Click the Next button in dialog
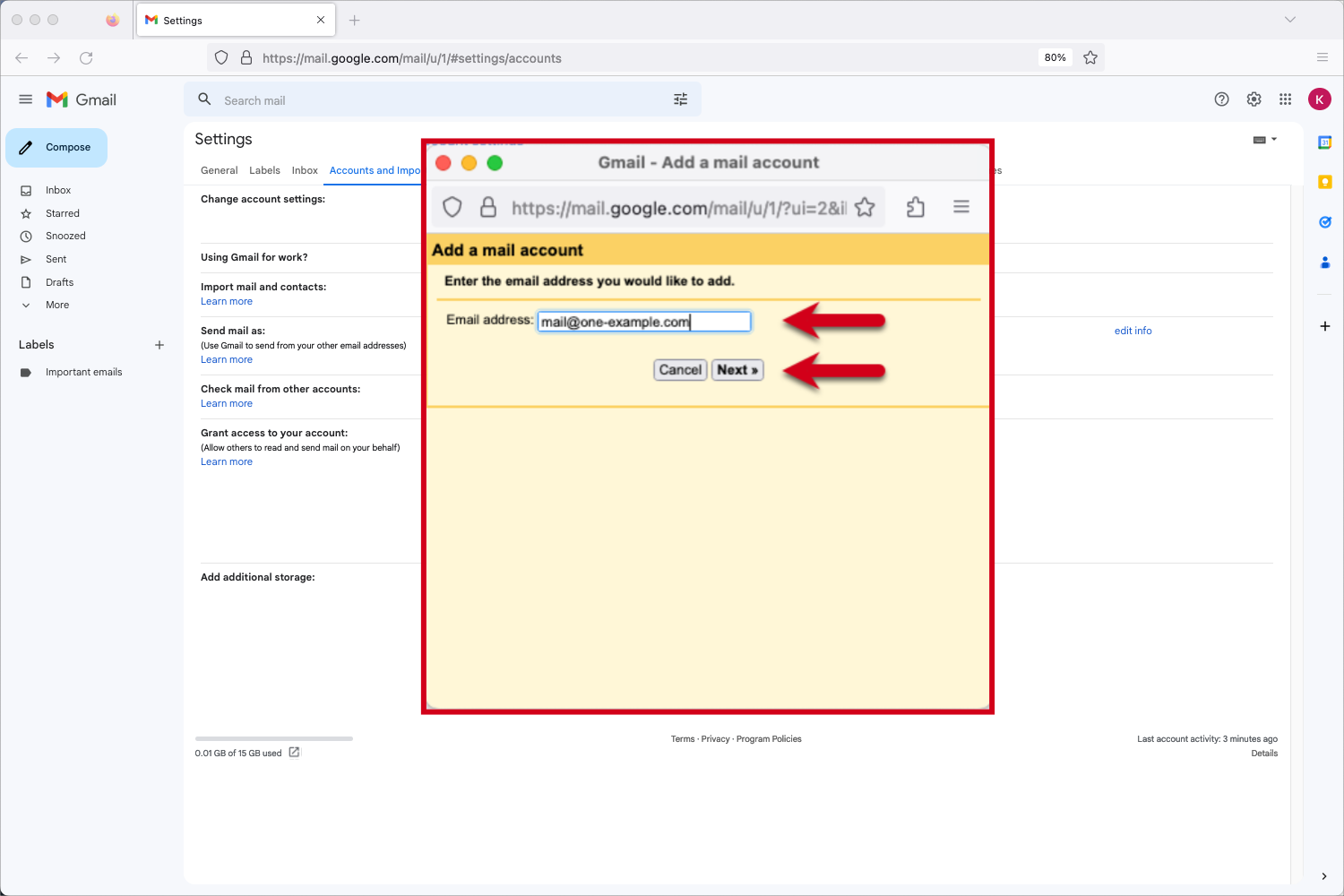 click(737, 370)
